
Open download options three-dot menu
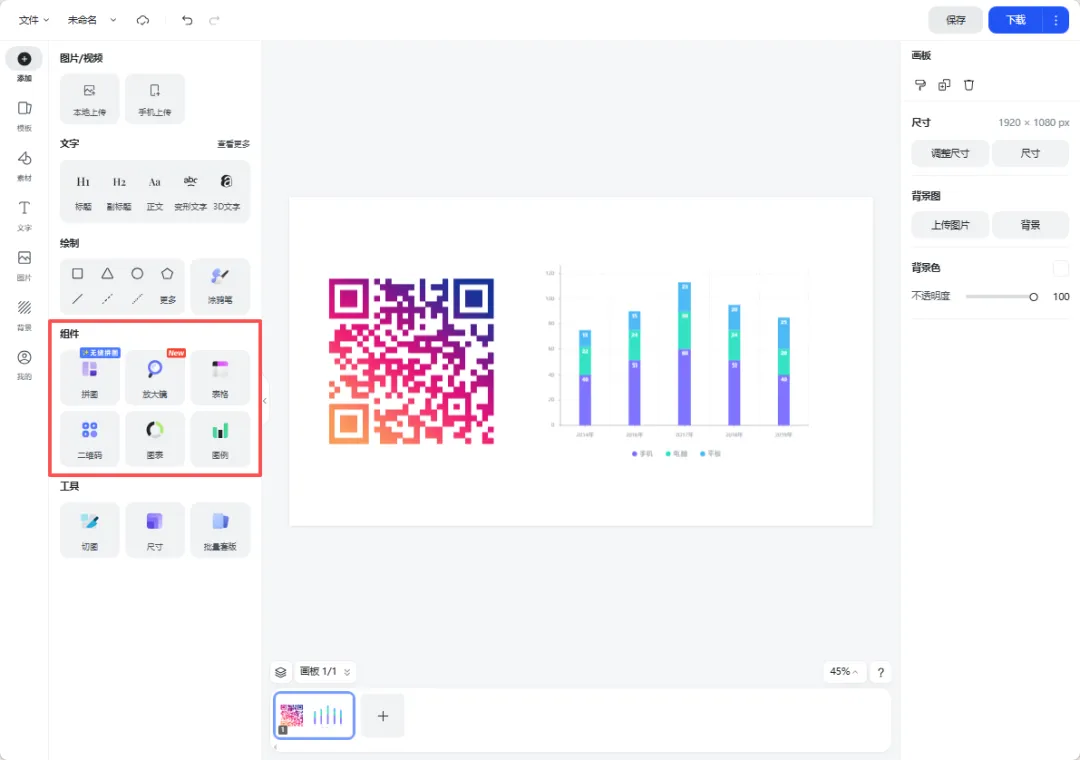(1056, 20)
